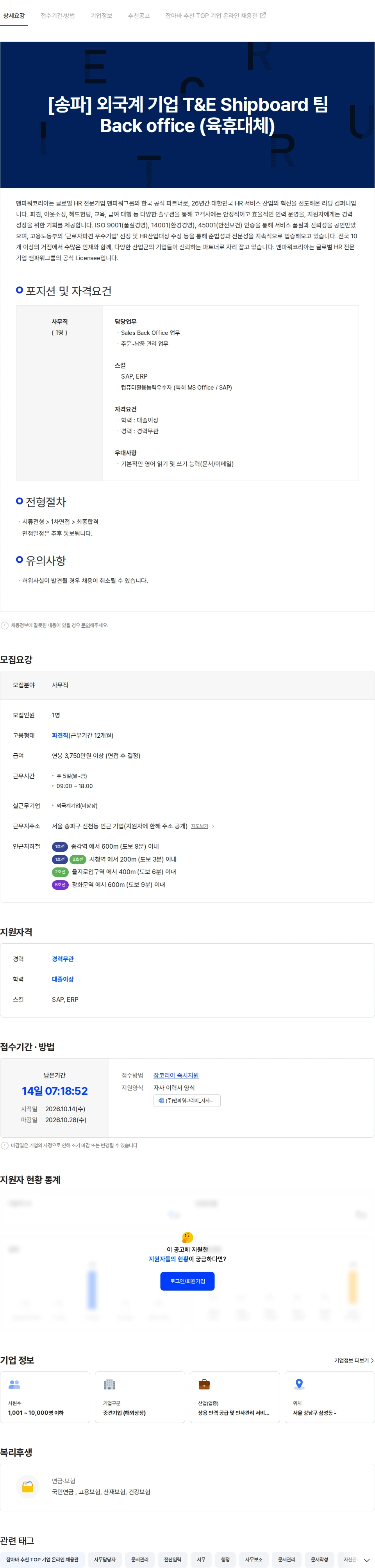This screenshot has height=1568, width=375.
Task: Click the 서울 강남구 삼성동 location text
Action: tap(315, 1413)
